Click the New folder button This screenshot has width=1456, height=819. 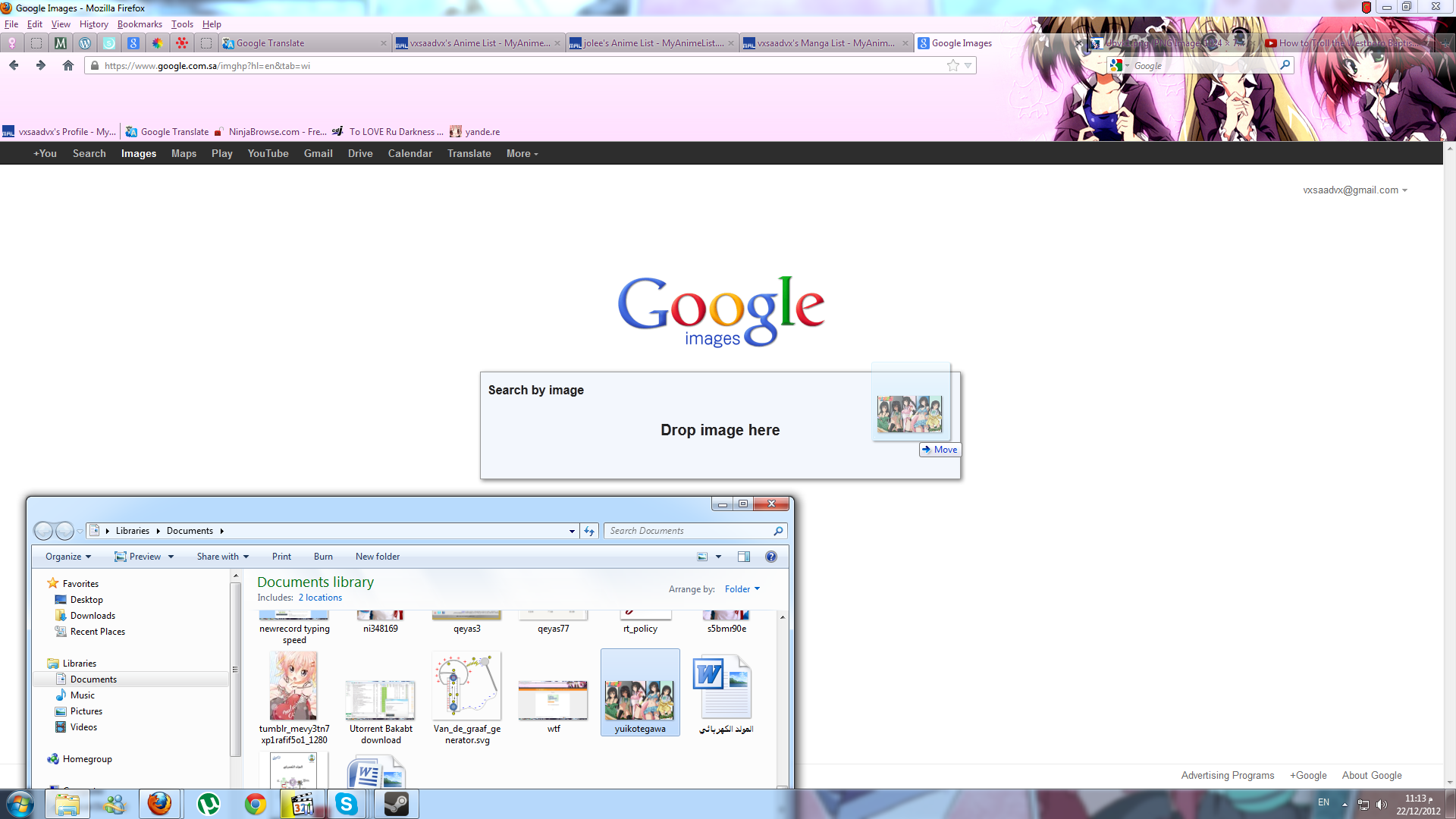point(378,557)
